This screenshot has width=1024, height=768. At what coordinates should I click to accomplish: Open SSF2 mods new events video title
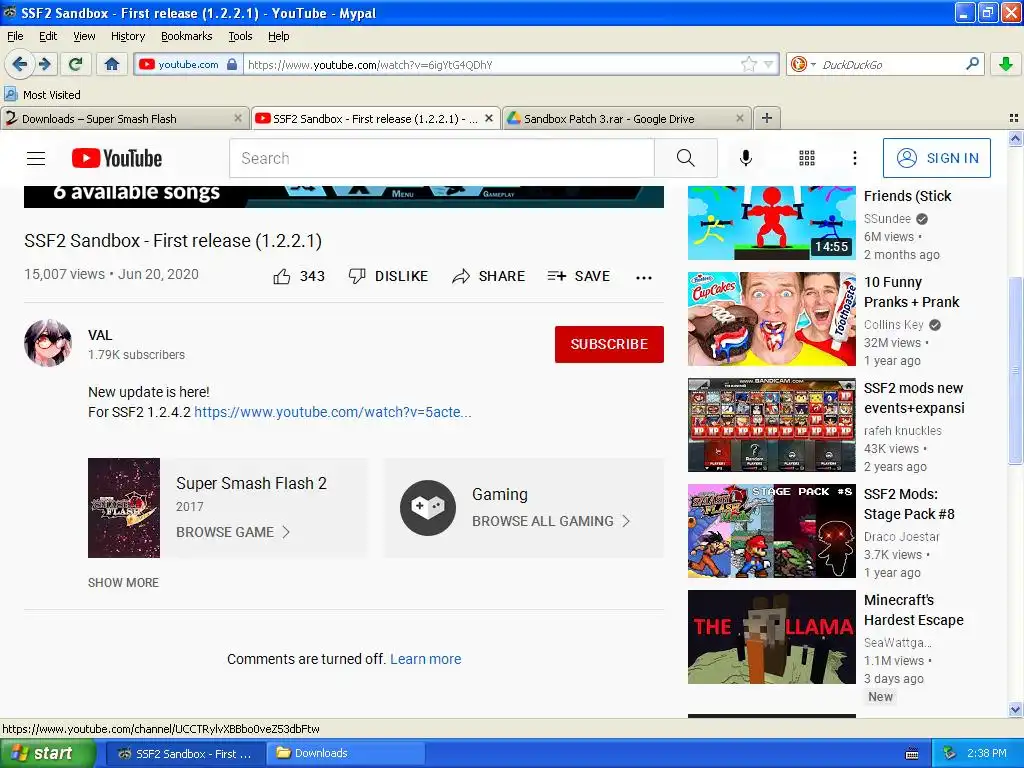pyautogui.click(x=914, y=398)
